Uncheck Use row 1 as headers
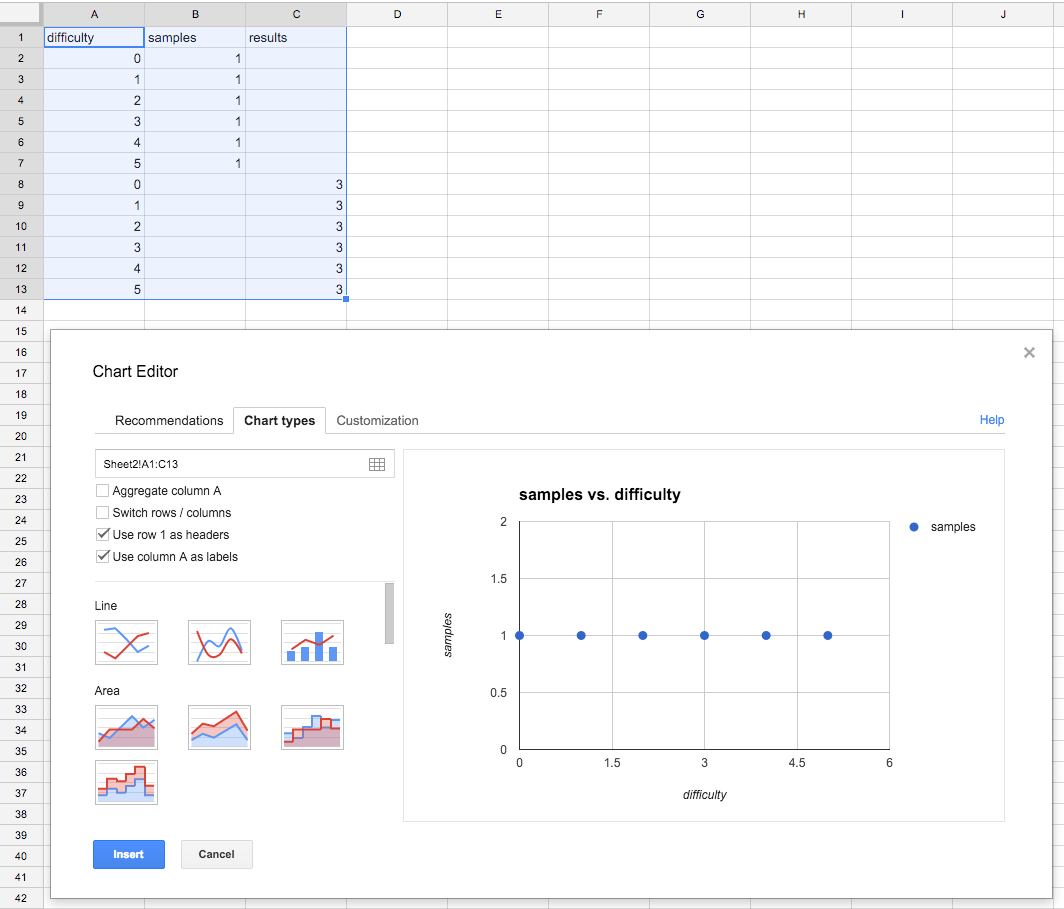The image size is (1064, 909). pos(102,535)
